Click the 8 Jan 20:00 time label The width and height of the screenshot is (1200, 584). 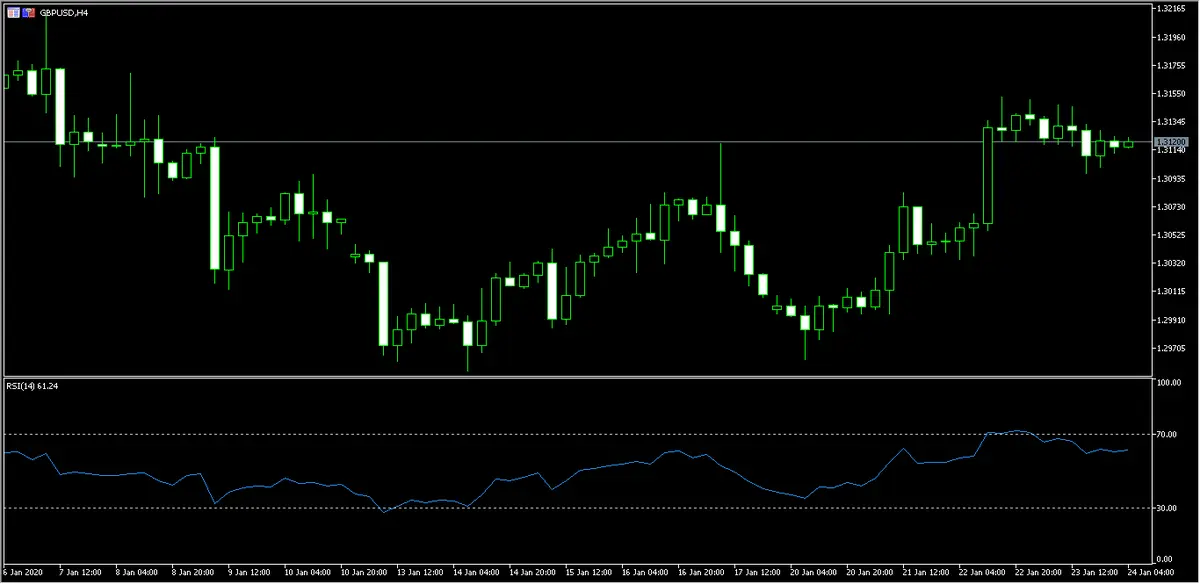click(x=192, y=573)
